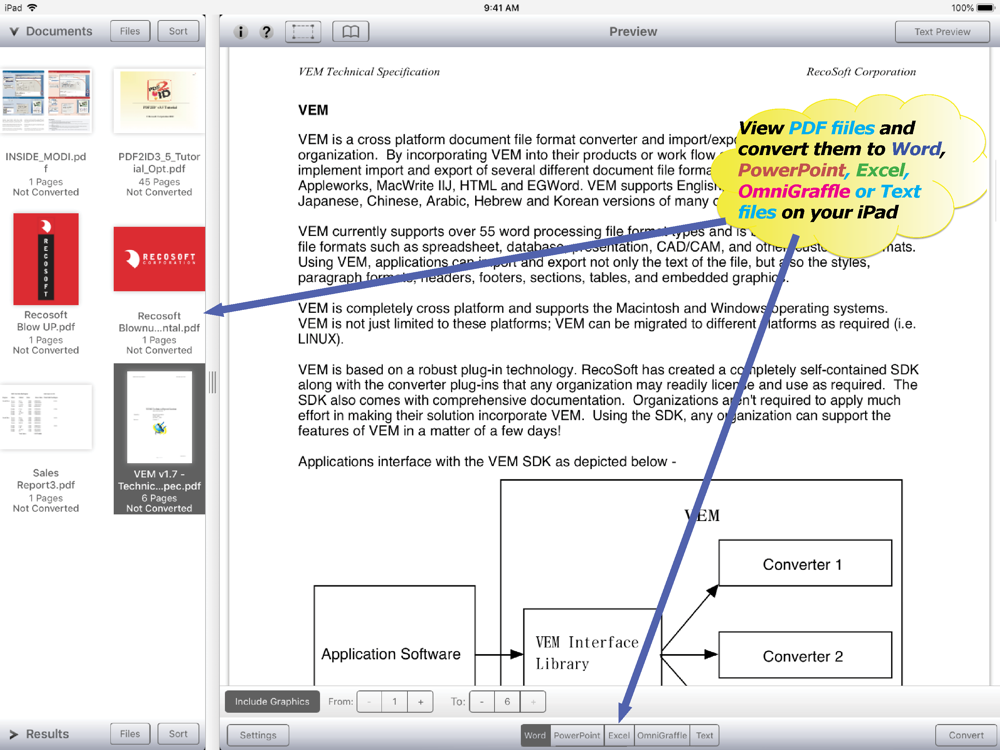1000x750 pixels.
Task: Select Excel output format
Action: click(619, 735)
